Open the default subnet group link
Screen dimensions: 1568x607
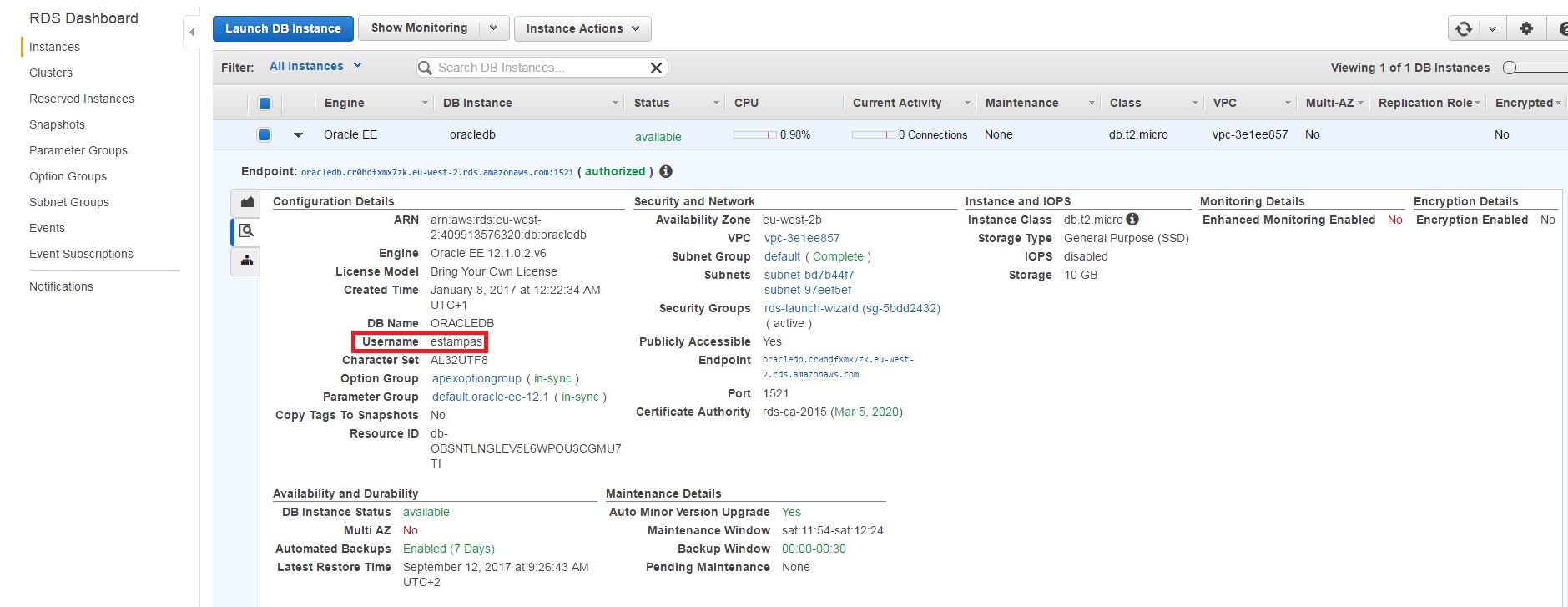pos(782,256)
